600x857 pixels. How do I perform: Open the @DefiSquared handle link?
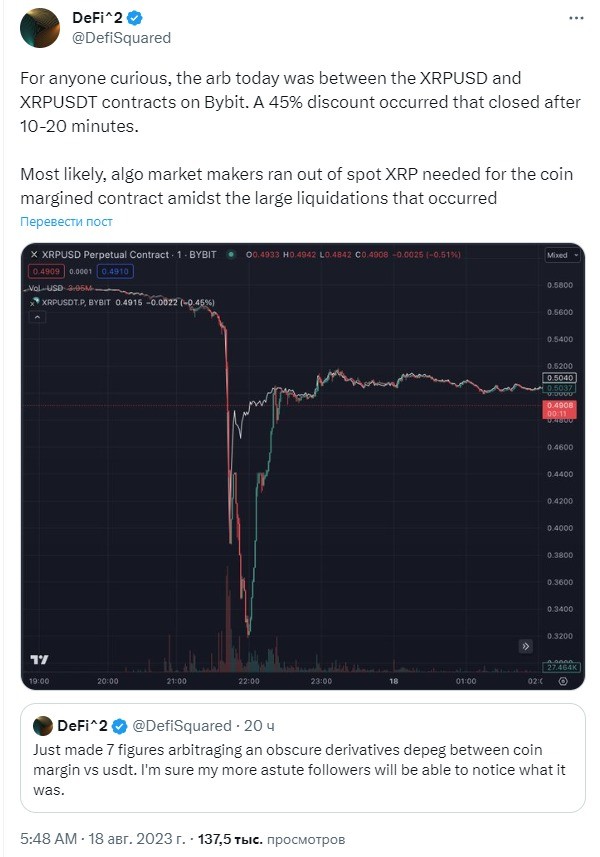click(121, 38)
